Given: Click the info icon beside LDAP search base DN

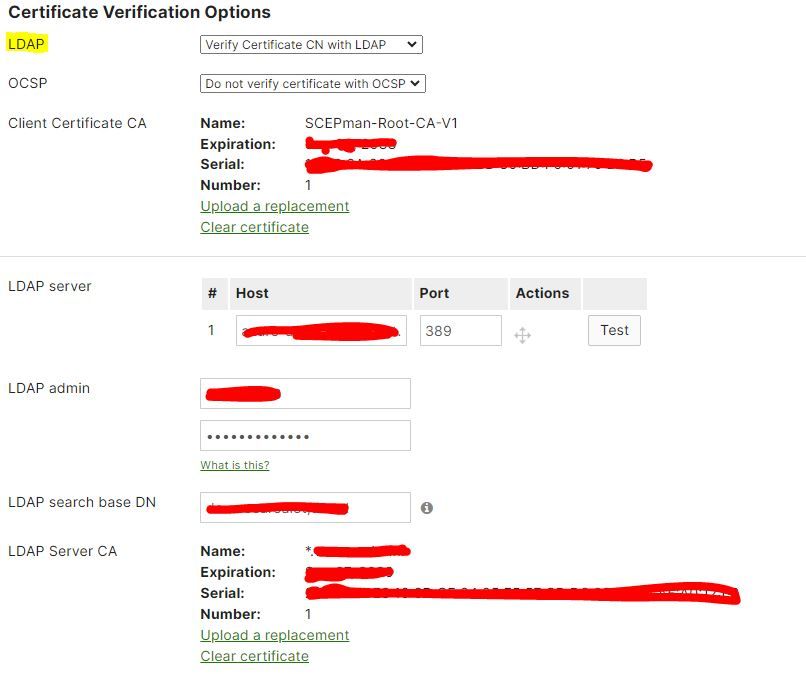Looking at the screenshot, I should click(428, 508).
